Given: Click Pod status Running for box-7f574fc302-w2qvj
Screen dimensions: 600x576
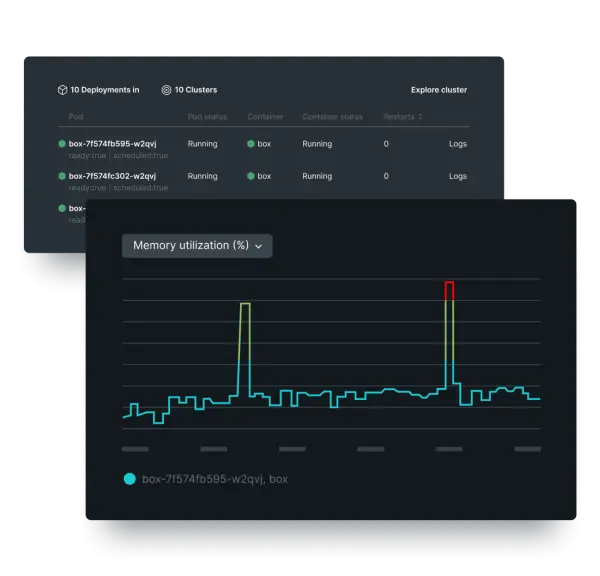Looking at the screenshot, I should click(x=202, y=176).
